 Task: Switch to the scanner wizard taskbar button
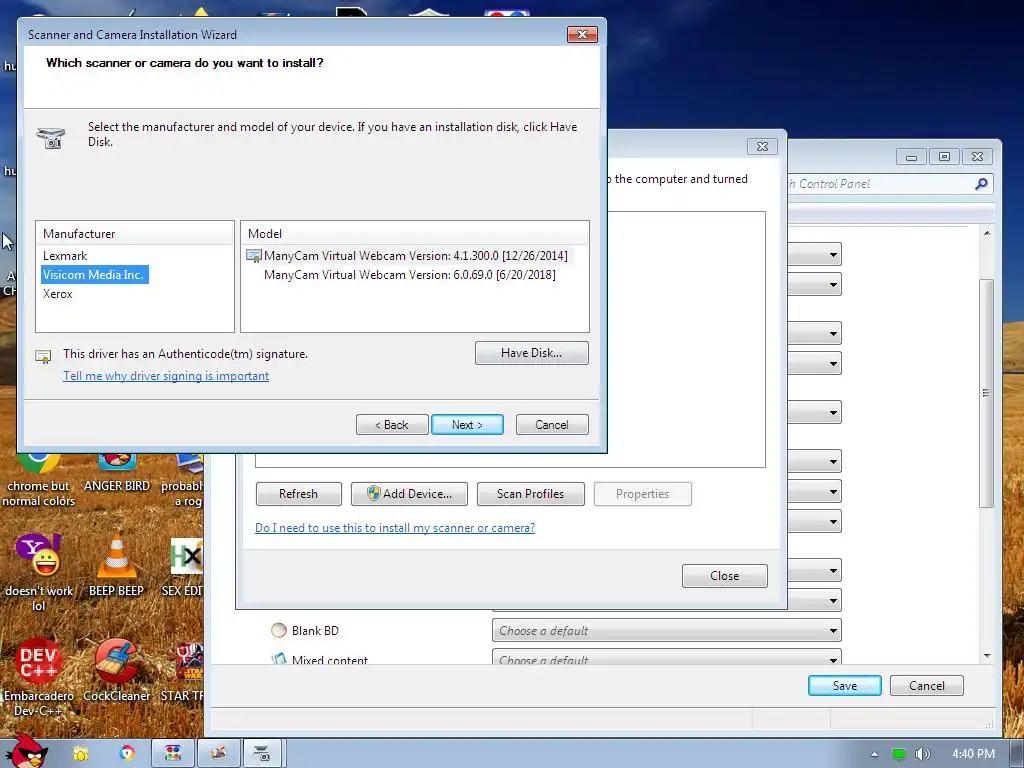[263, 754]
